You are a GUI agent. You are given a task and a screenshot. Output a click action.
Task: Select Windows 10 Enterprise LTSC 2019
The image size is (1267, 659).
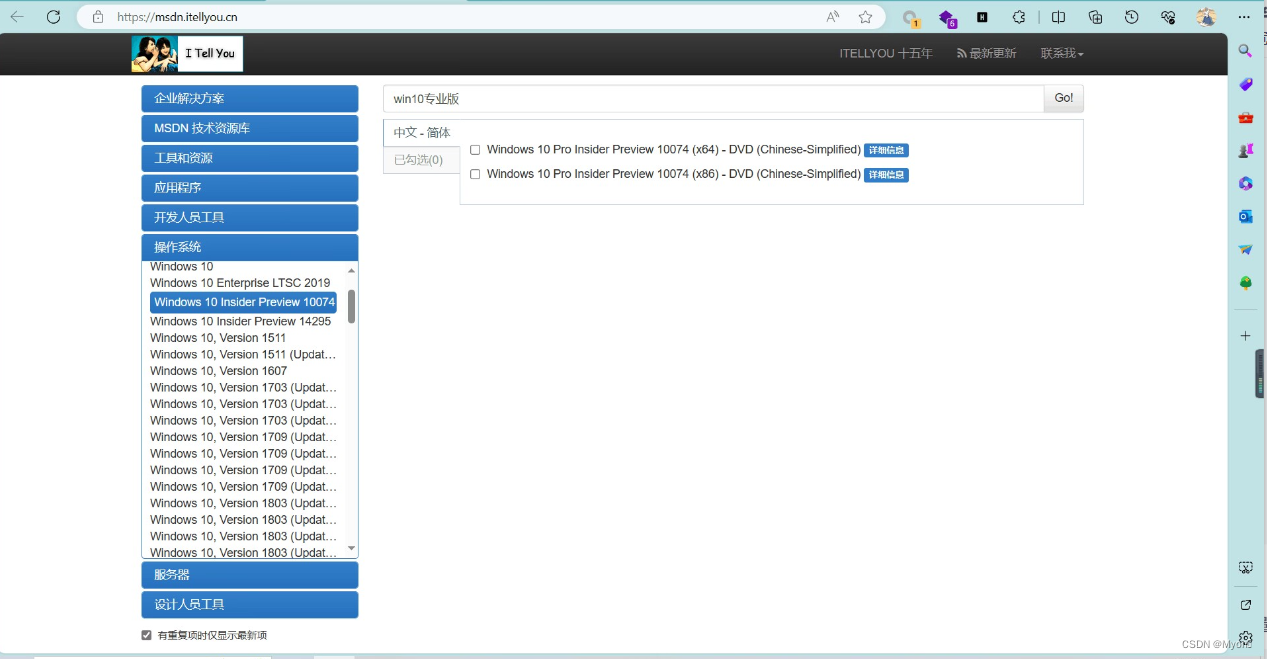coord(240,283)
